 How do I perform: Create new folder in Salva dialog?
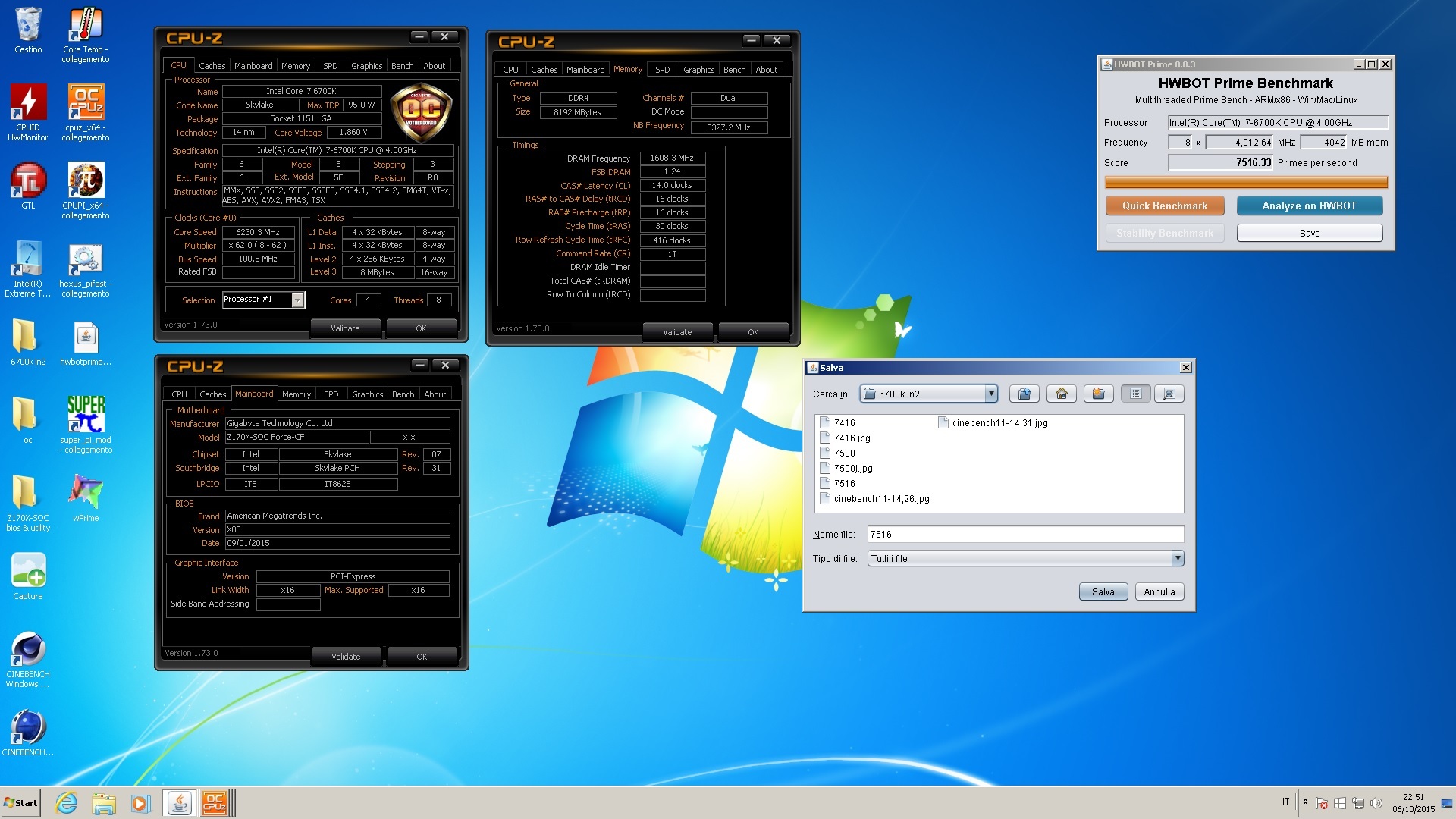[x=1098, y=394]
